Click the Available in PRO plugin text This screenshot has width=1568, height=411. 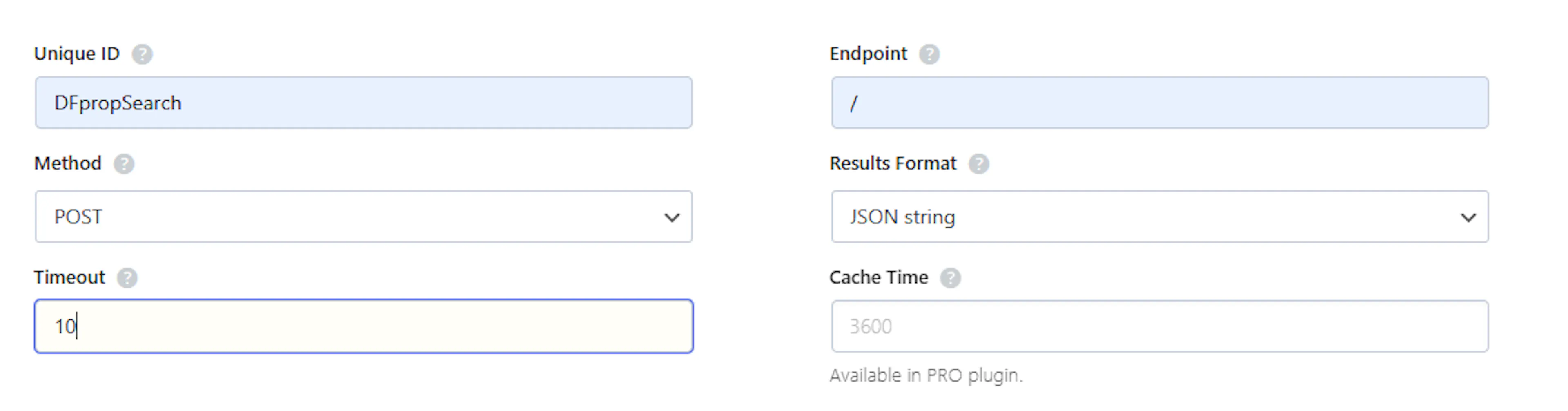tap(926, 376)
